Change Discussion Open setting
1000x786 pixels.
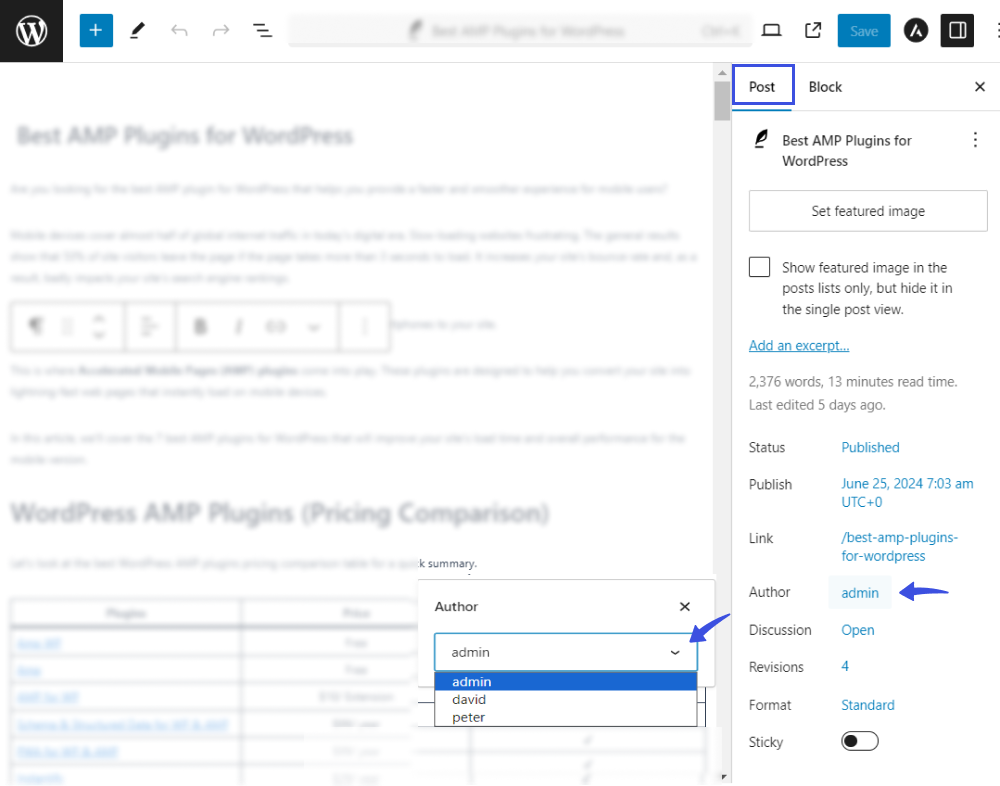pyautogui.click(x=857, y=630)
